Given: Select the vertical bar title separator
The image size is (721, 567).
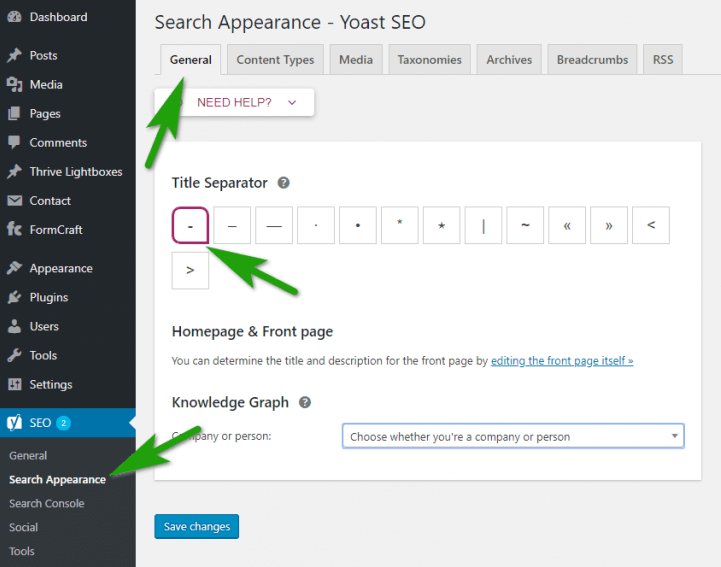Looking at the screenshot, I should 483,225.
